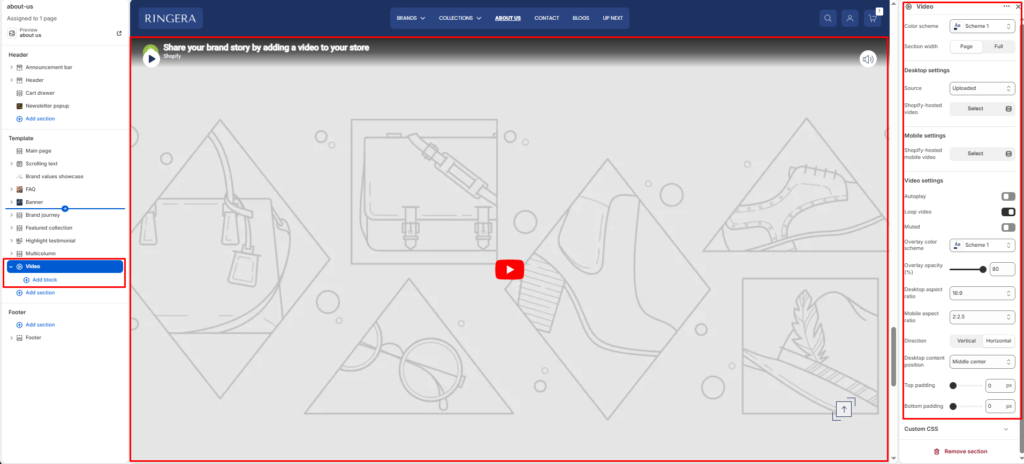Click the Shopify-hosted mobile video Select button

pos(982,154)
